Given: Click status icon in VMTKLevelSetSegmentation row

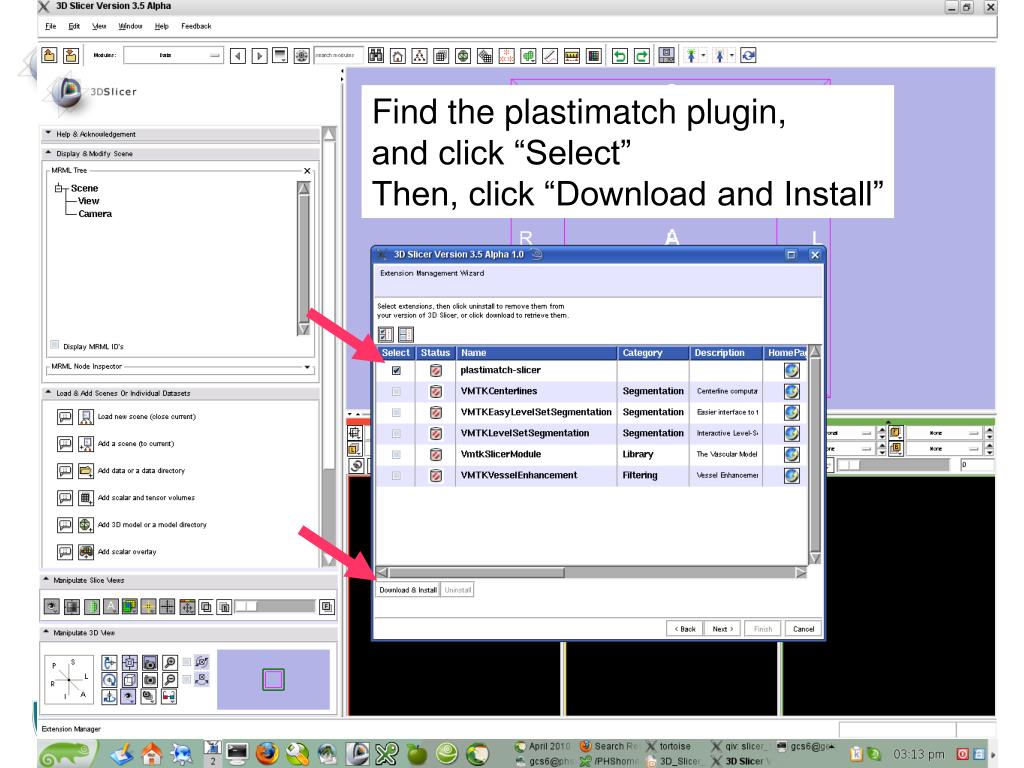Looking at the screenshot, I should tap(436, 434).
